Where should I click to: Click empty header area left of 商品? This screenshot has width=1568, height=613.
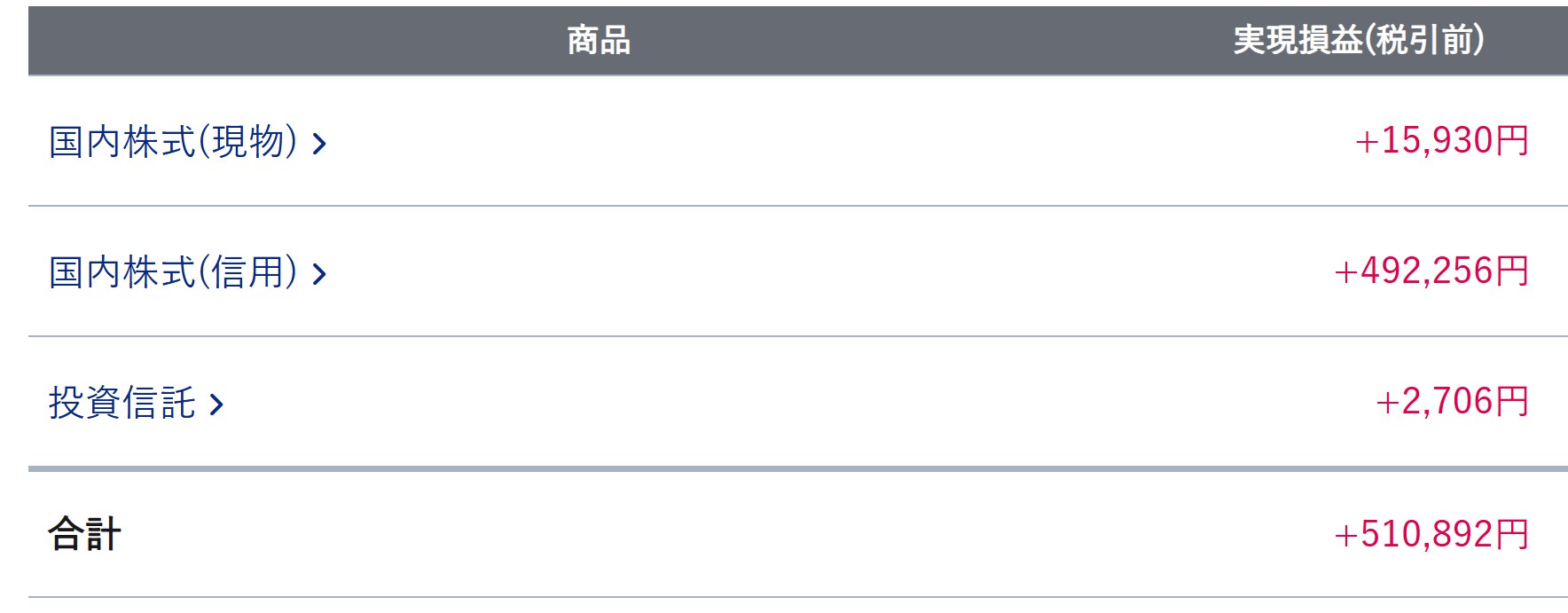[266, 41]
